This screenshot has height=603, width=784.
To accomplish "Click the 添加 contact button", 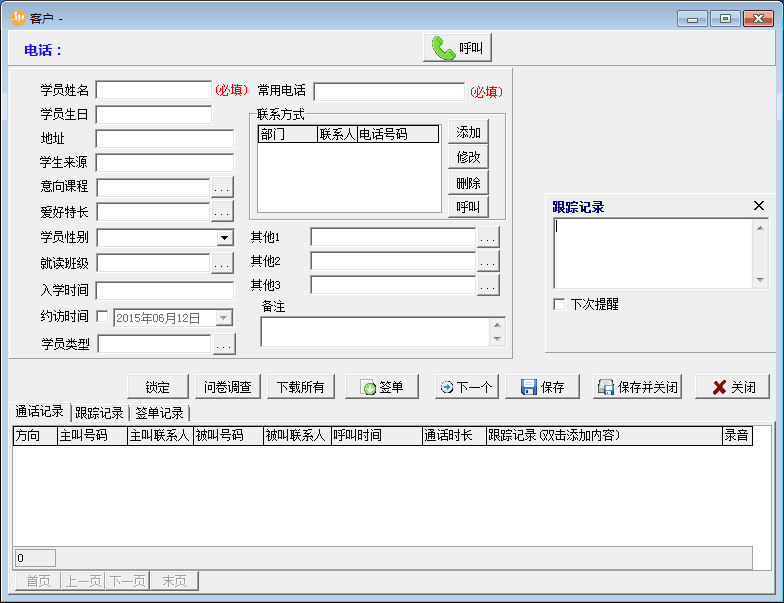I will 468,132.
